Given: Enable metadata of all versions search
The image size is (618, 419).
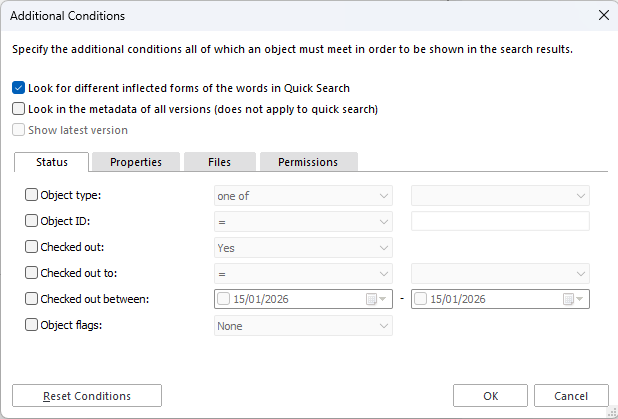Looking at the screenshot, I should [x=19, y=109].
